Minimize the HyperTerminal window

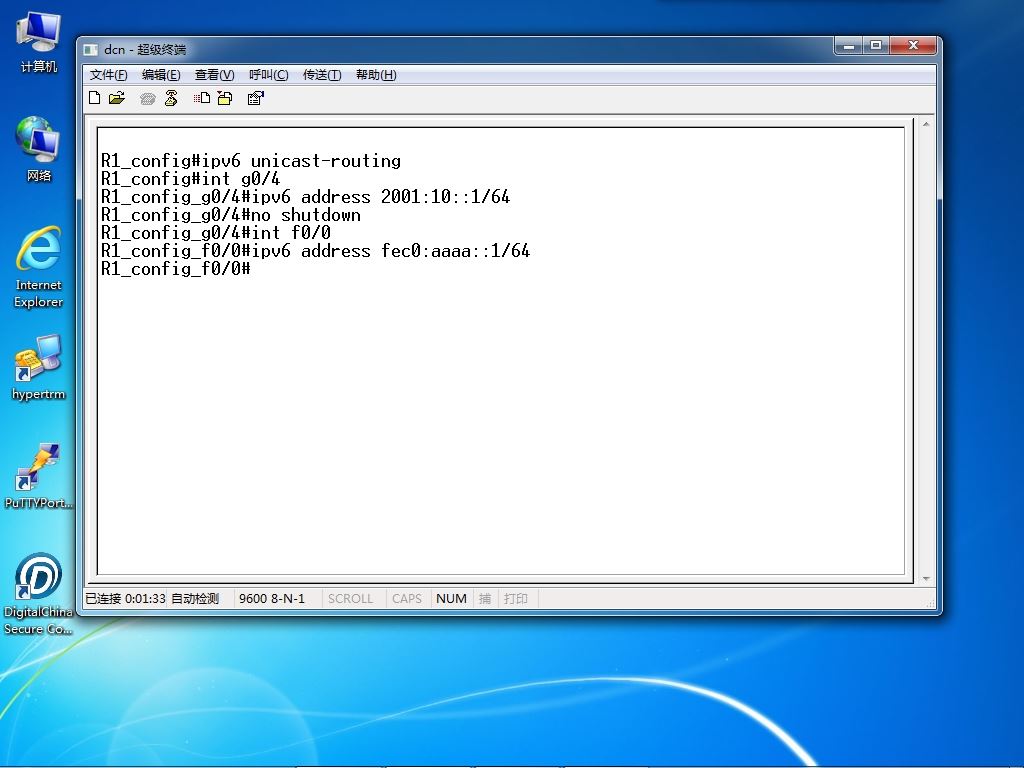[x=849, y=46]
